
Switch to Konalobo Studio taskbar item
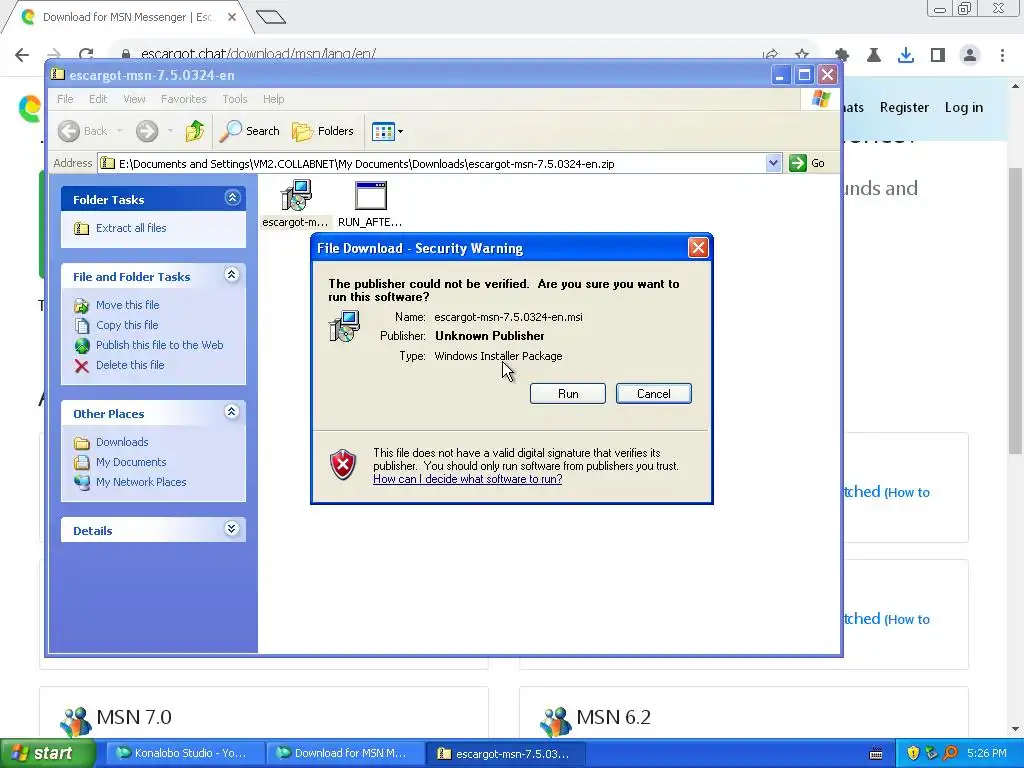tap(183, 754)
